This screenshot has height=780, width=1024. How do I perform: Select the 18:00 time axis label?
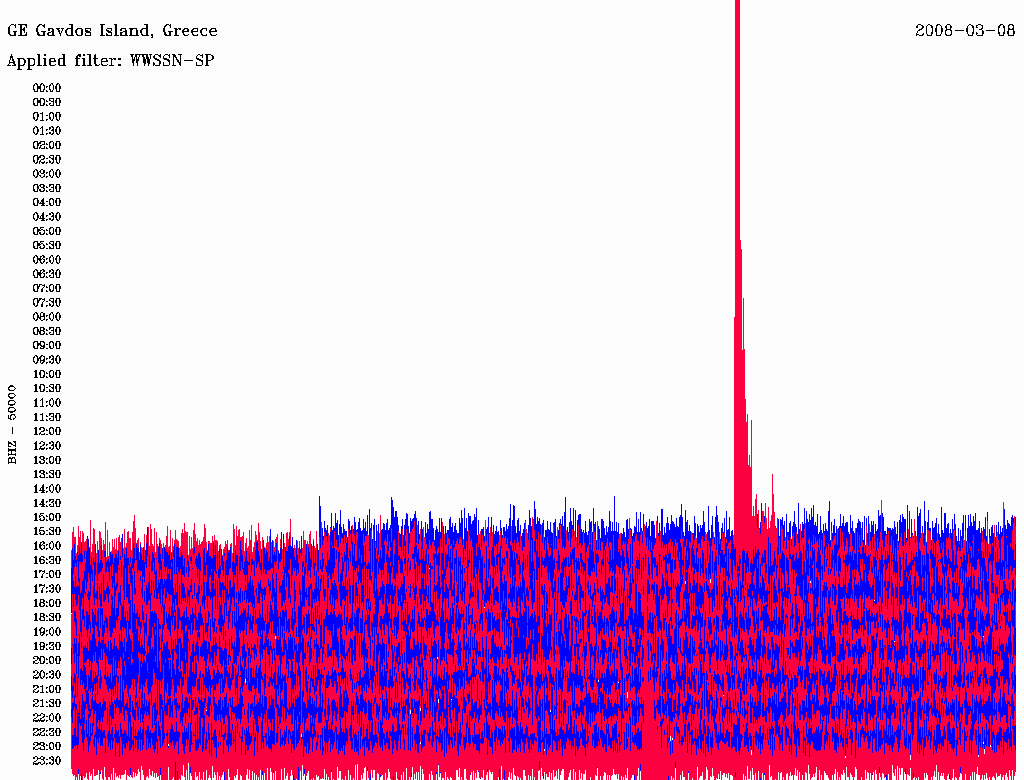(x=47, y=604)
